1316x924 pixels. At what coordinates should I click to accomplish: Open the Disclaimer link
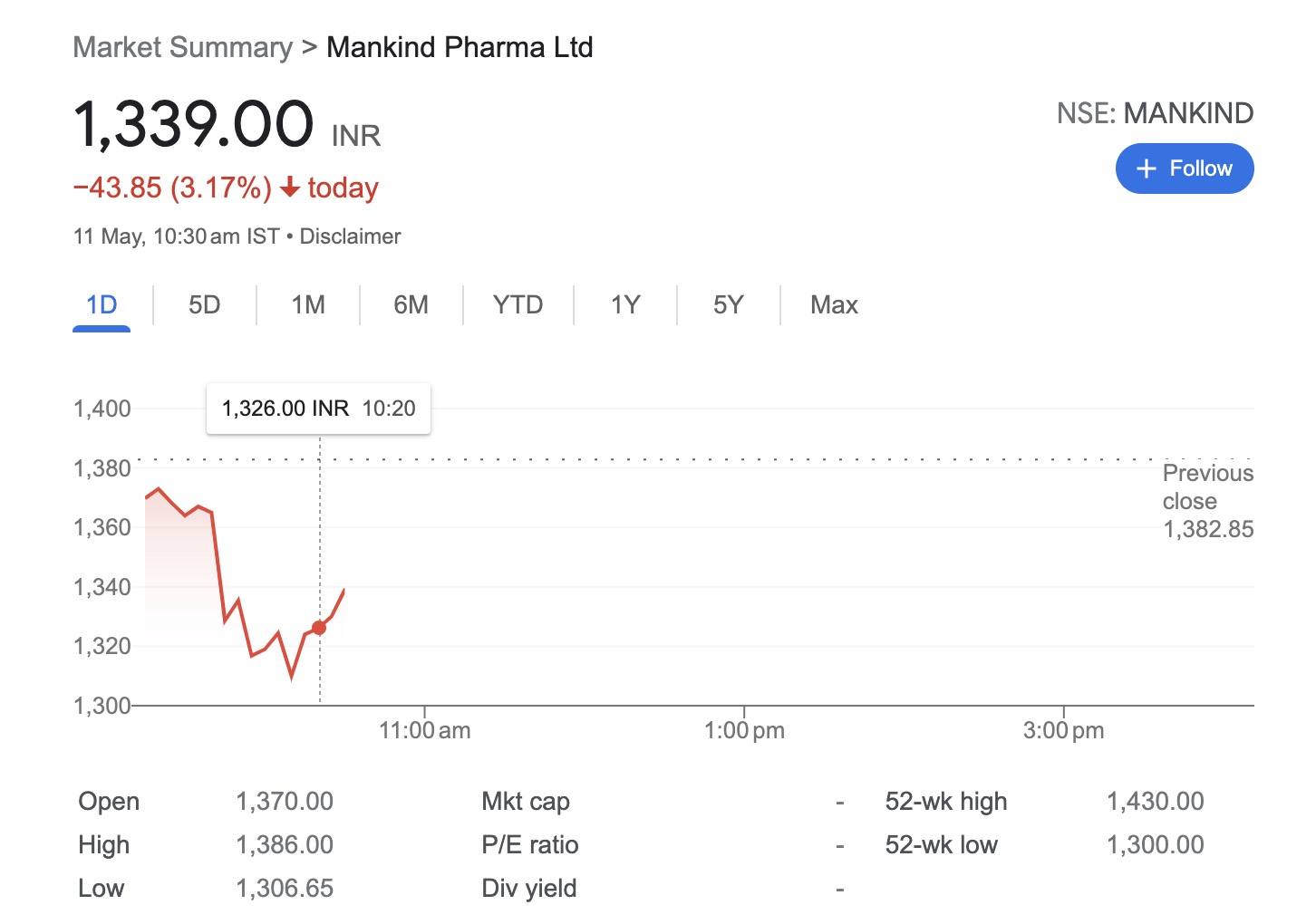coord(350,236)
